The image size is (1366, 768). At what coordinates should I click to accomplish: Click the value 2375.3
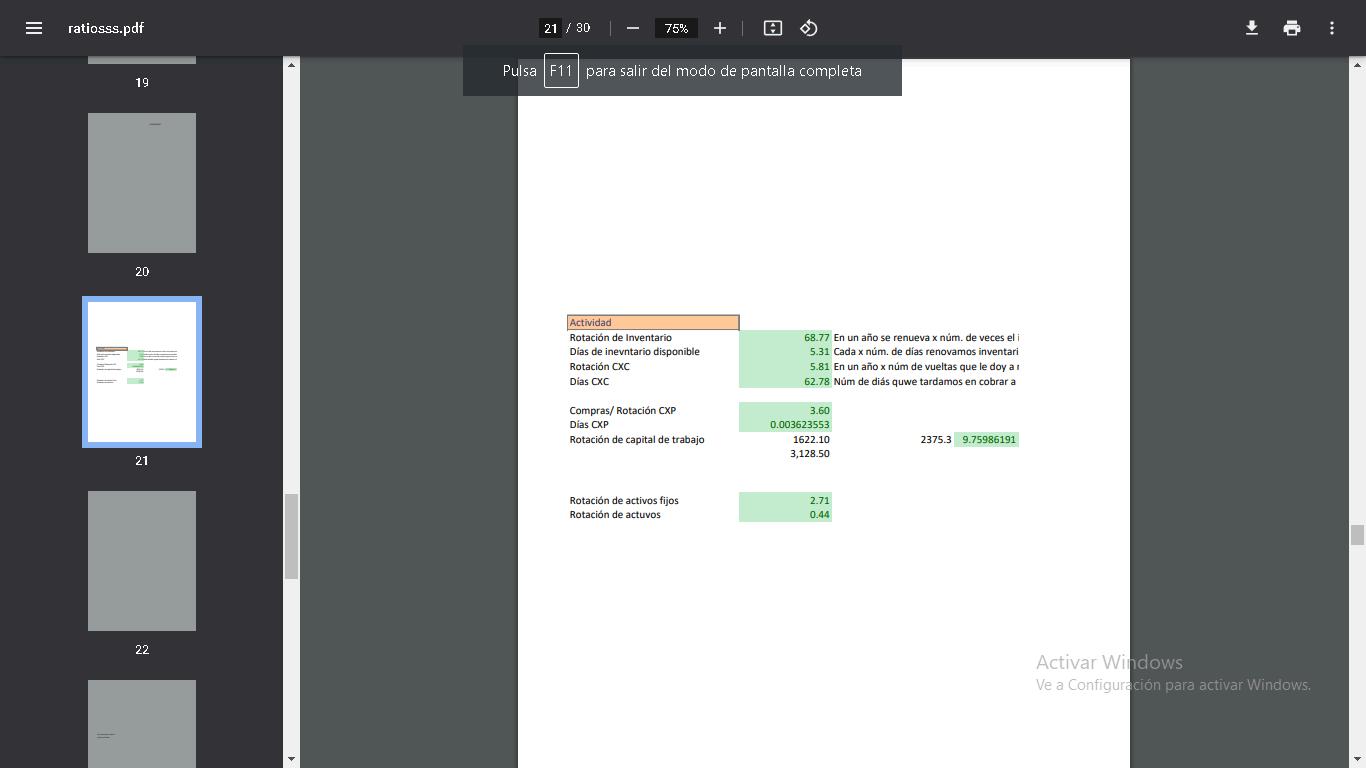point(936,440)
